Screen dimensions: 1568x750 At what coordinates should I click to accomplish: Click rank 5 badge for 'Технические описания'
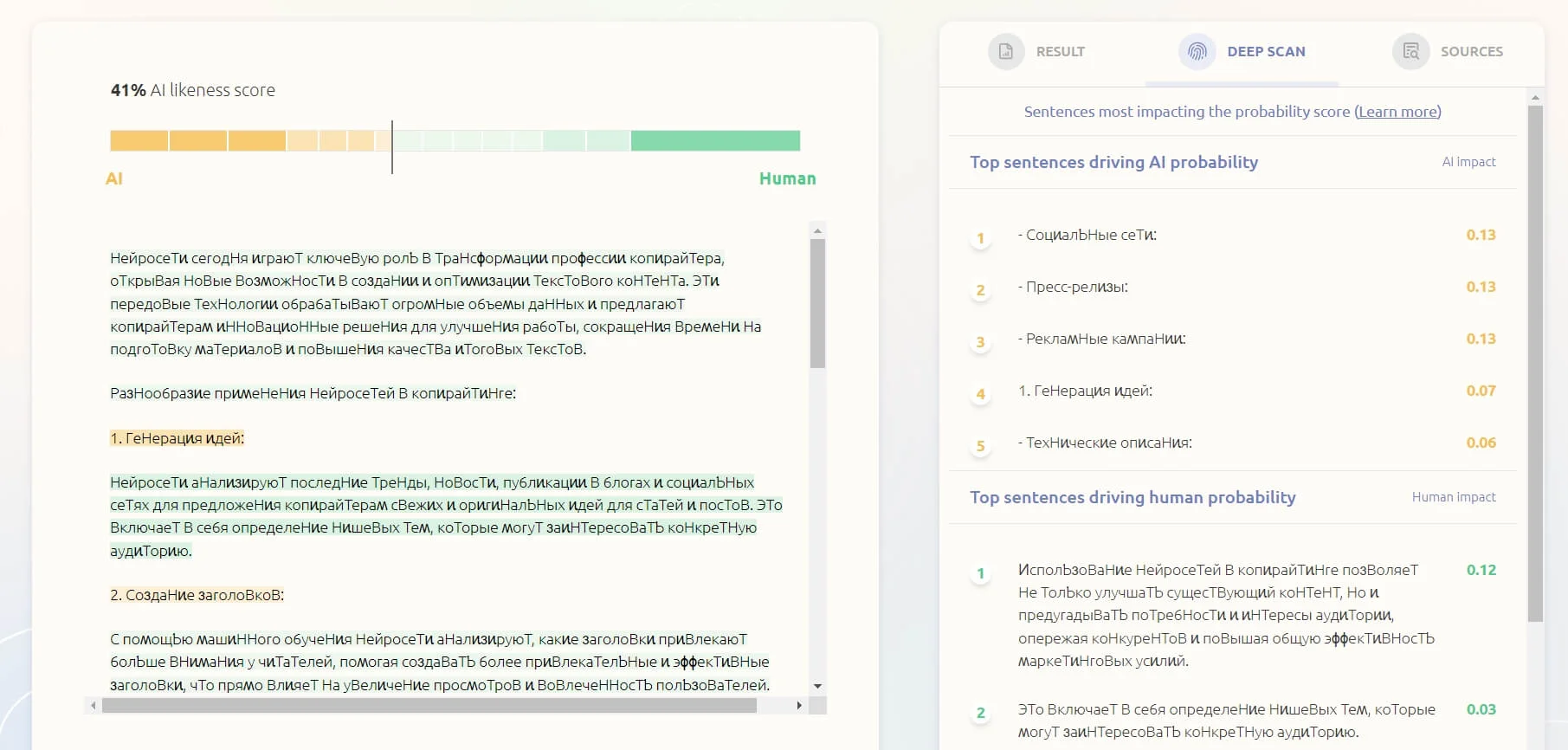click(x=980, y=446)
